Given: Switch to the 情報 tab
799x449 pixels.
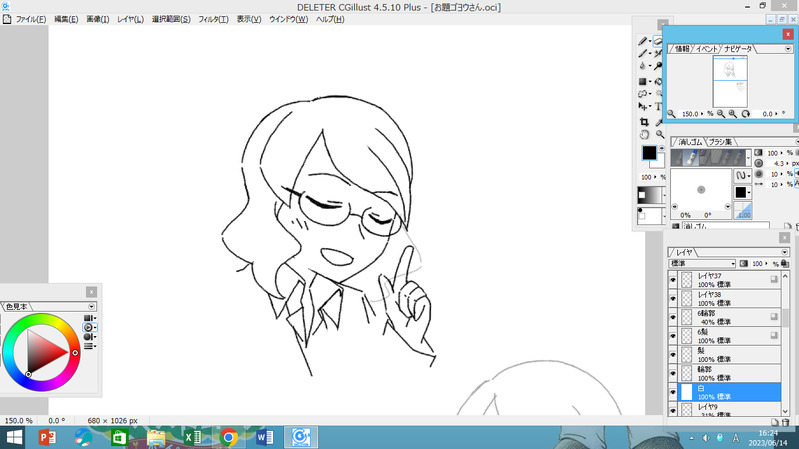Looking at the screenshot, I should [681, 49].
